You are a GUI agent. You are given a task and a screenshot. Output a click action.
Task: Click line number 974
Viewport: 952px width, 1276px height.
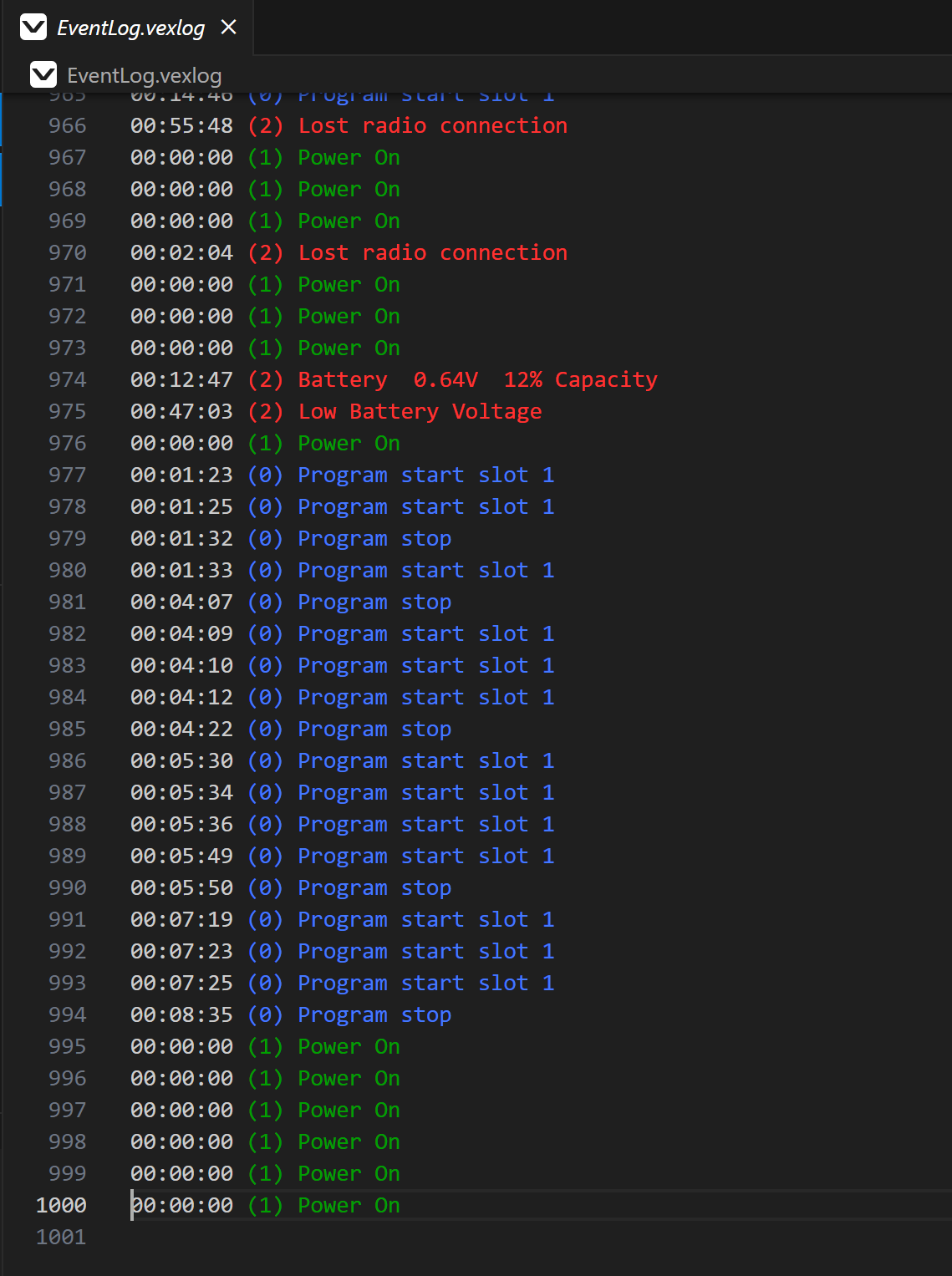coord(67,379)
